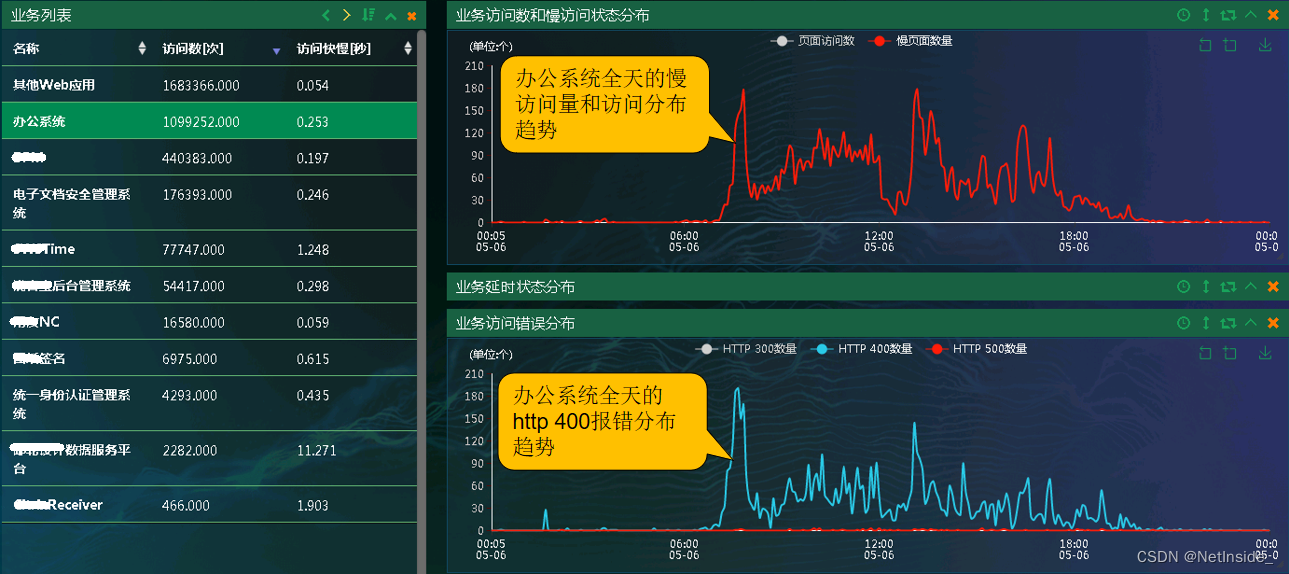This screenshot has height=574, width=1289.
Task: Select the 办公系统 row
Action: point(209,121)
